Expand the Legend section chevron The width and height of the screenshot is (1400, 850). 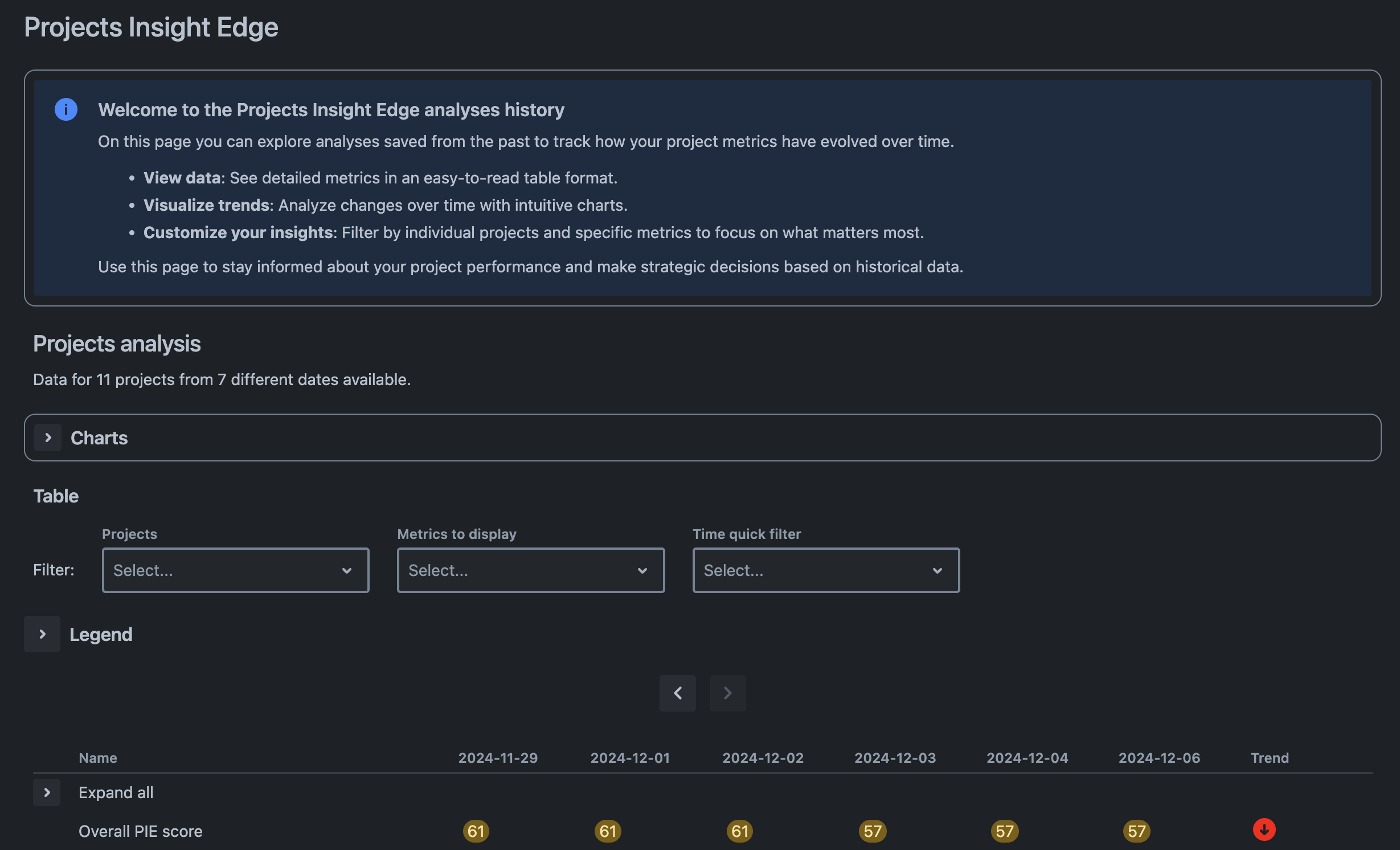coord(42,634)
